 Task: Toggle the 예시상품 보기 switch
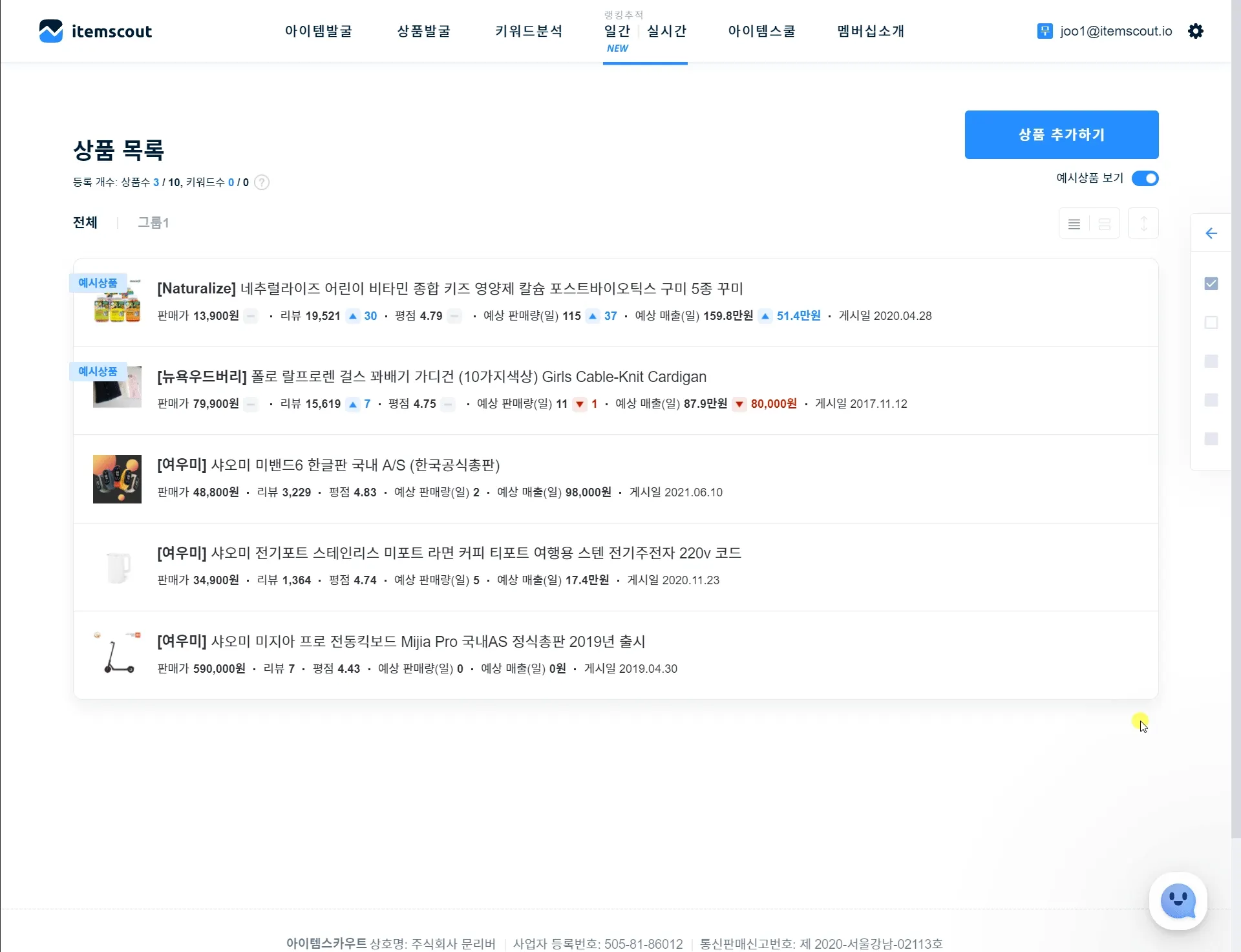(1145, 178)
